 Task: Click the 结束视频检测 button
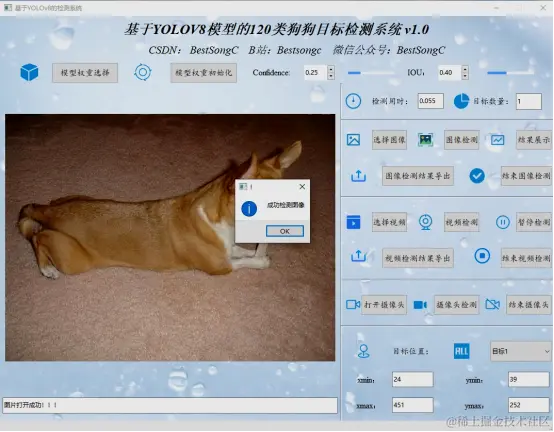pyautogui.click(x=526, y=258)
